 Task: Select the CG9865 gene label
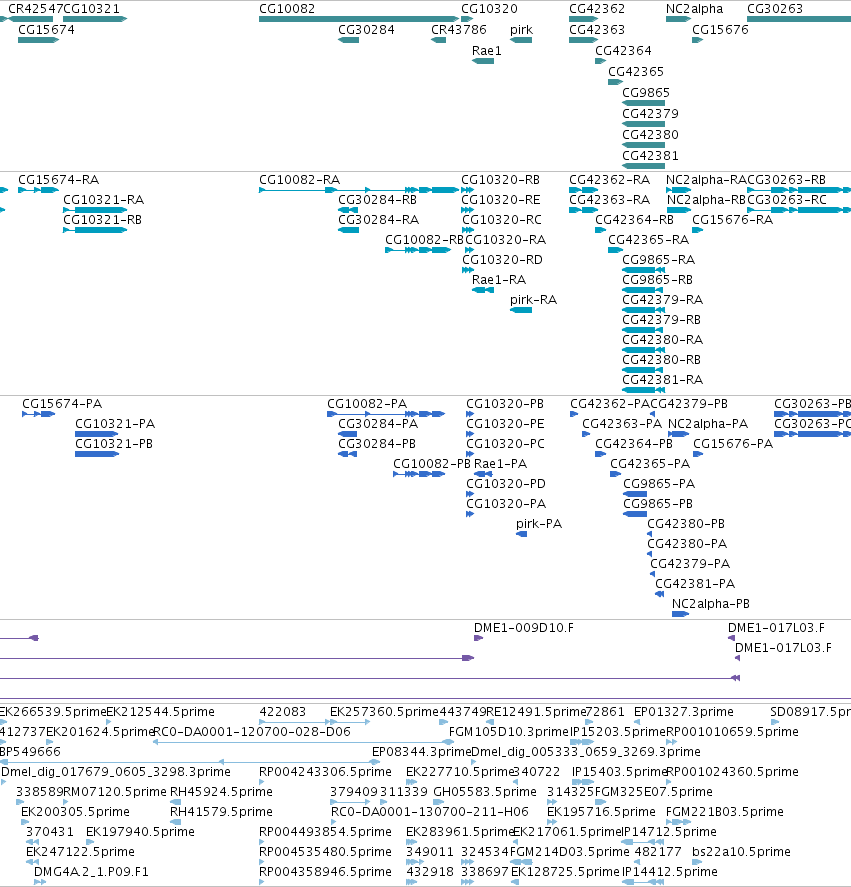(x=646, y=93)
